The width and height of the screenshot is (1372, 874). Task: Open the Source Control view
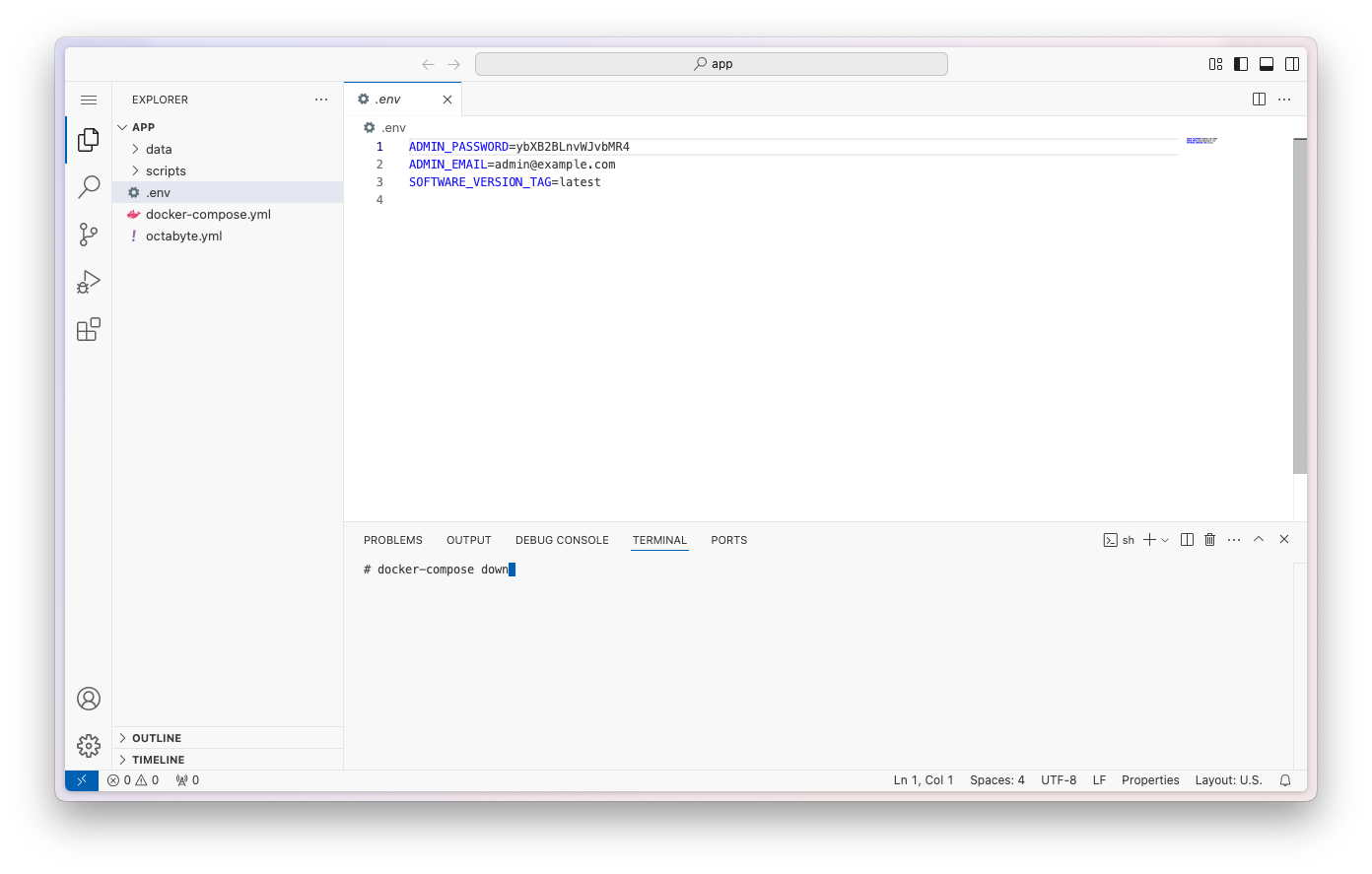click(89, 235)
